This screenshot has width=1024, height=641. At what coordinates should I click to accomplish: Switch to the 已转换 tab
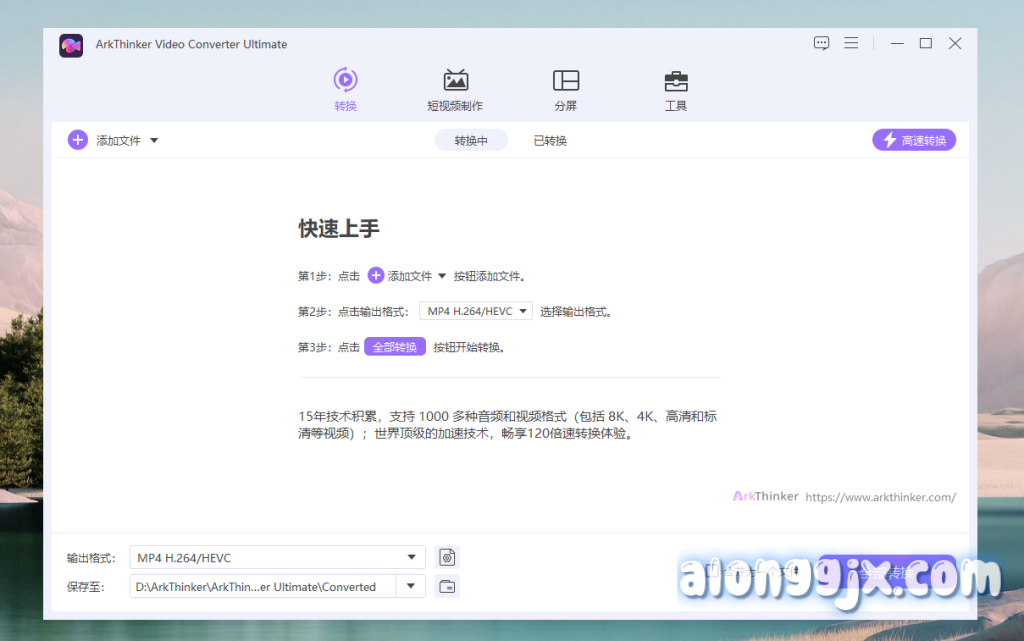pyautogui.click(x=550, y=141)
